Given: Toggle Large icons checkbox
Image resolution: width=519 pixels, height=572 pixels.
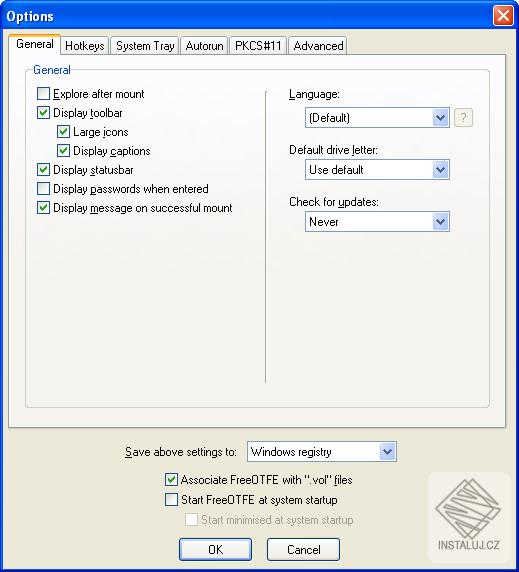Looking at the screenshot, I should [63, 132].
